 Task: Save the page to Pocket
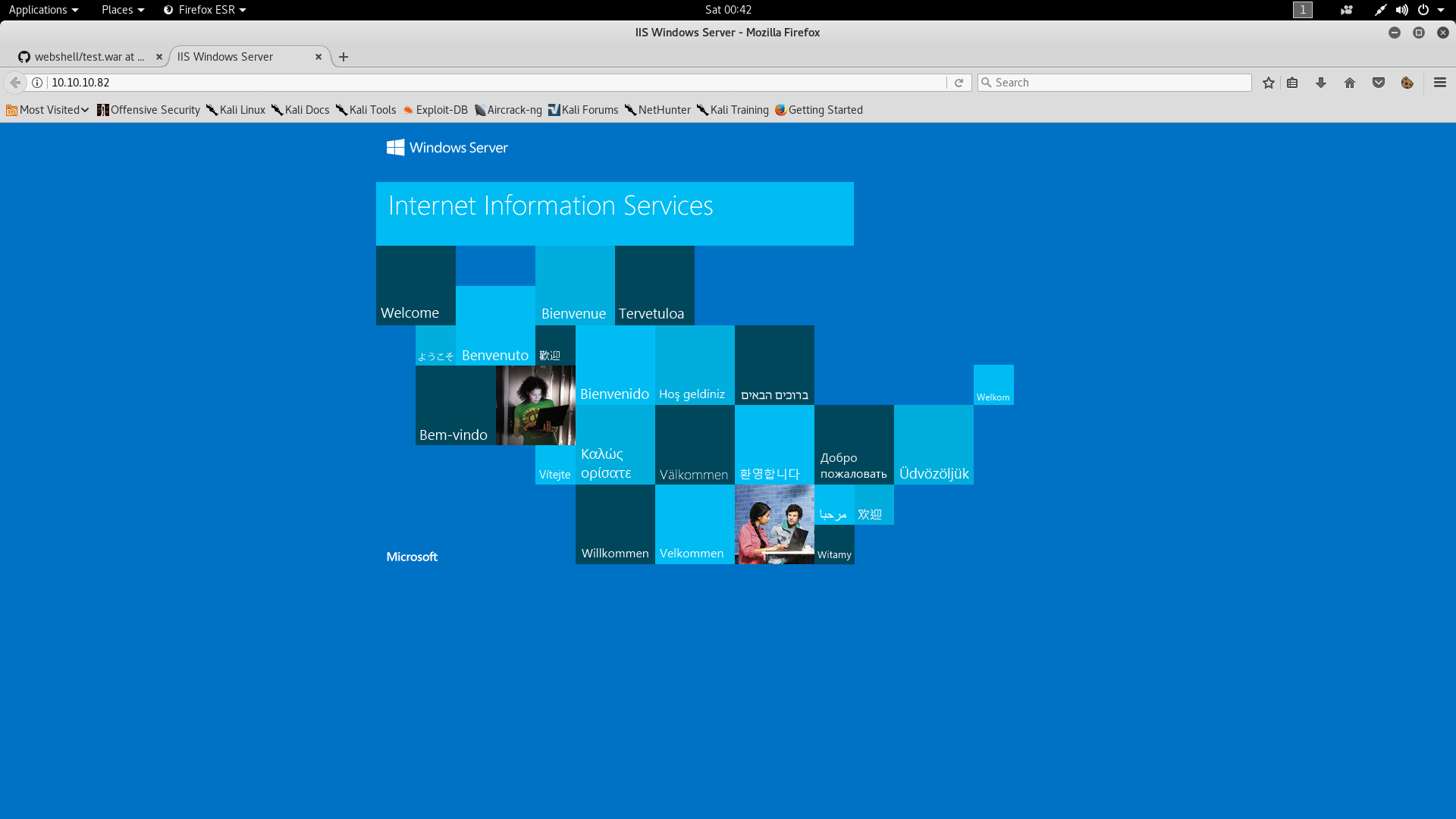(1378, 82)
